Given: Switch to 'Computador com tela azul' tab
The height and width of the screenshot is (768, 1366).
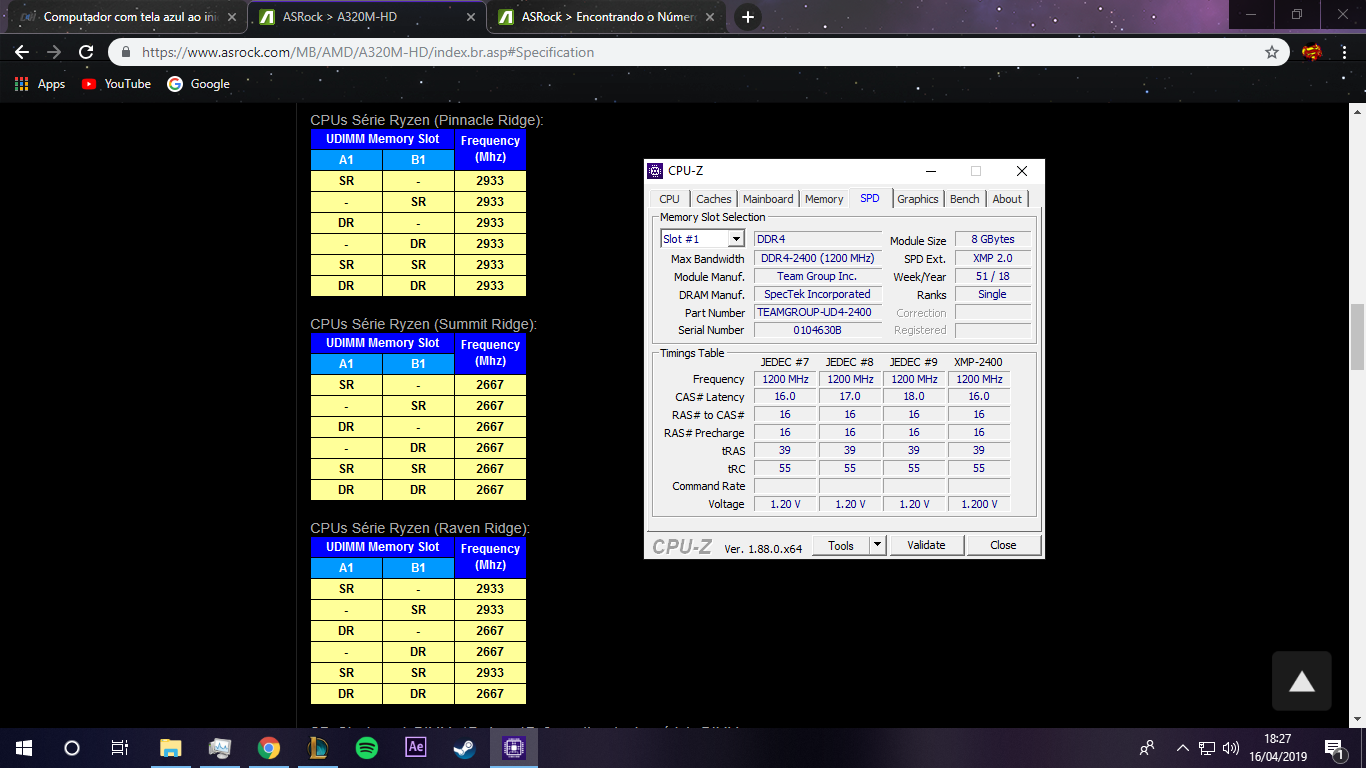Looking at the screenshot, I should [x=126, y=17].
